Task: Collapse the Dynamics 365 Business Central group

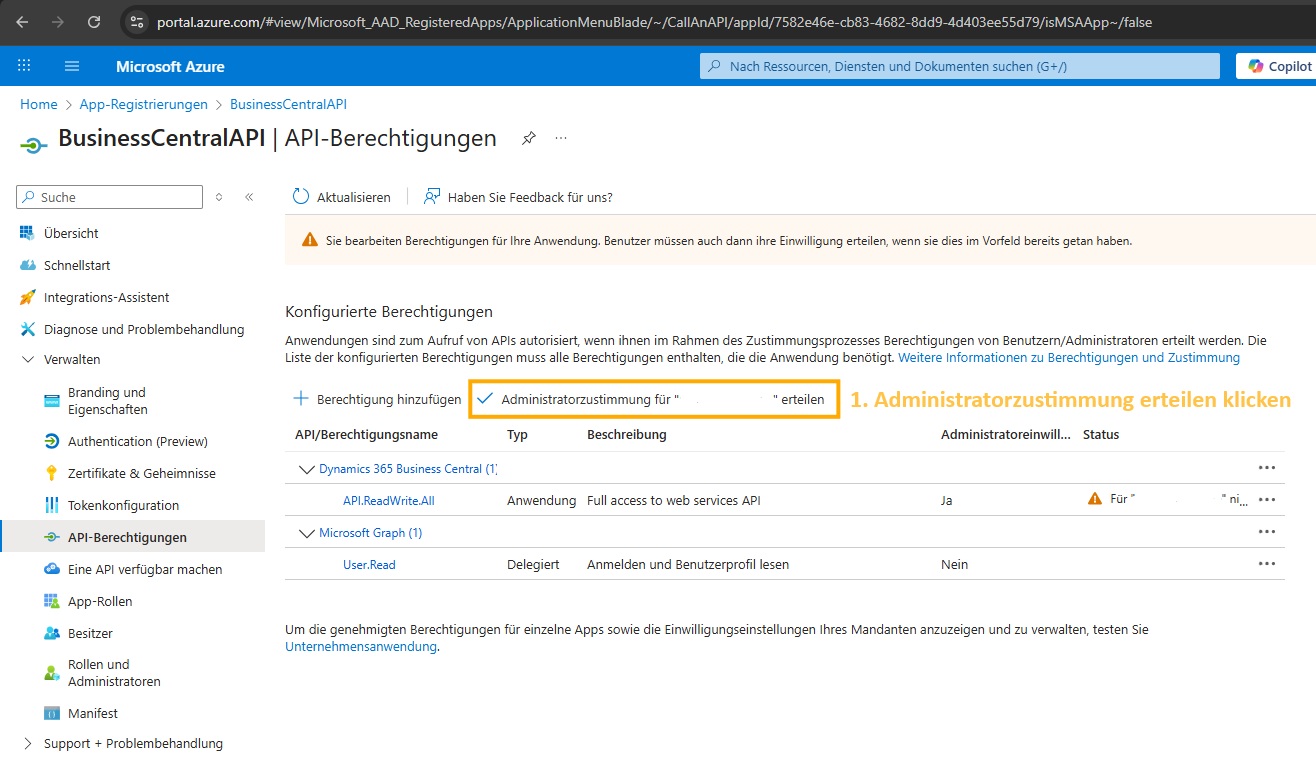Action: [x=306, y=468]
